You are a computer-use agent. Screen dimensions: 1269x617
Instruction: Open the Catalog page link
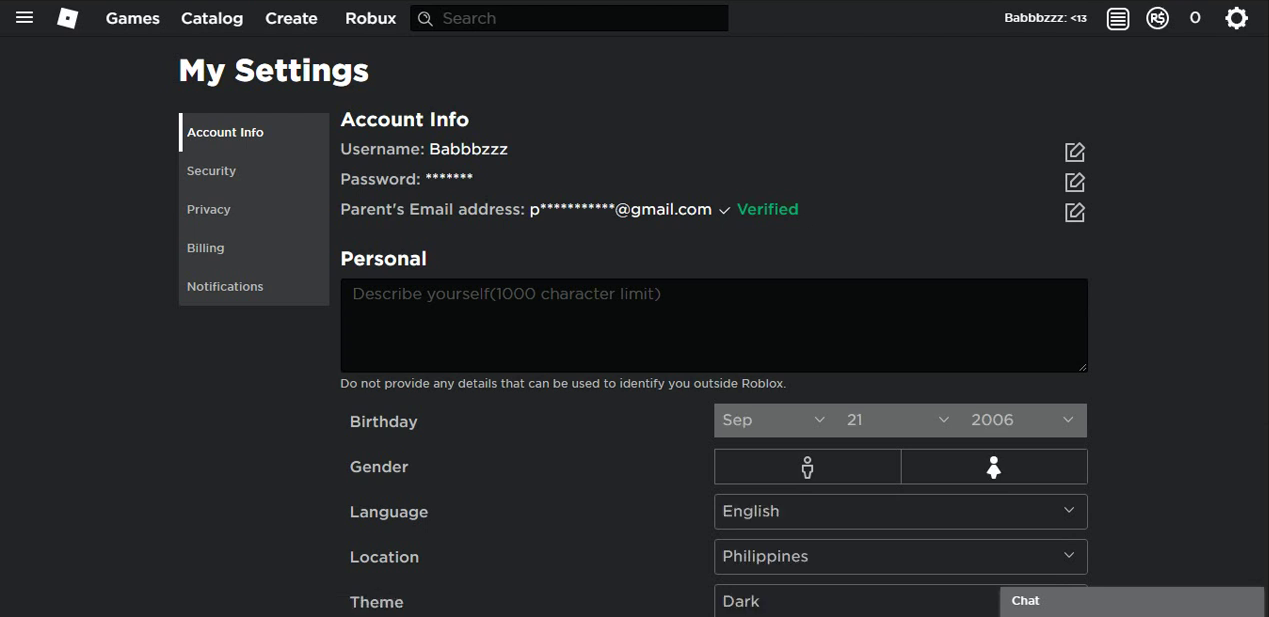click(212, 18)
